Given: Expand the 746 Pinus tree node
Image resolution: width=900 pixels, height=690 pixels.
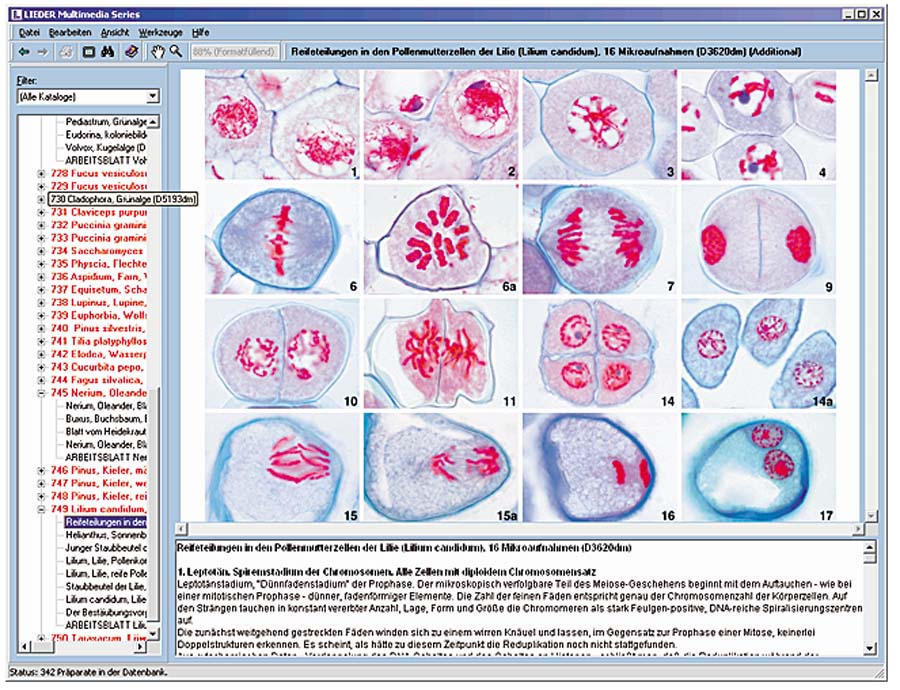Looking at the screenshot, I should [x=41, y=470].
